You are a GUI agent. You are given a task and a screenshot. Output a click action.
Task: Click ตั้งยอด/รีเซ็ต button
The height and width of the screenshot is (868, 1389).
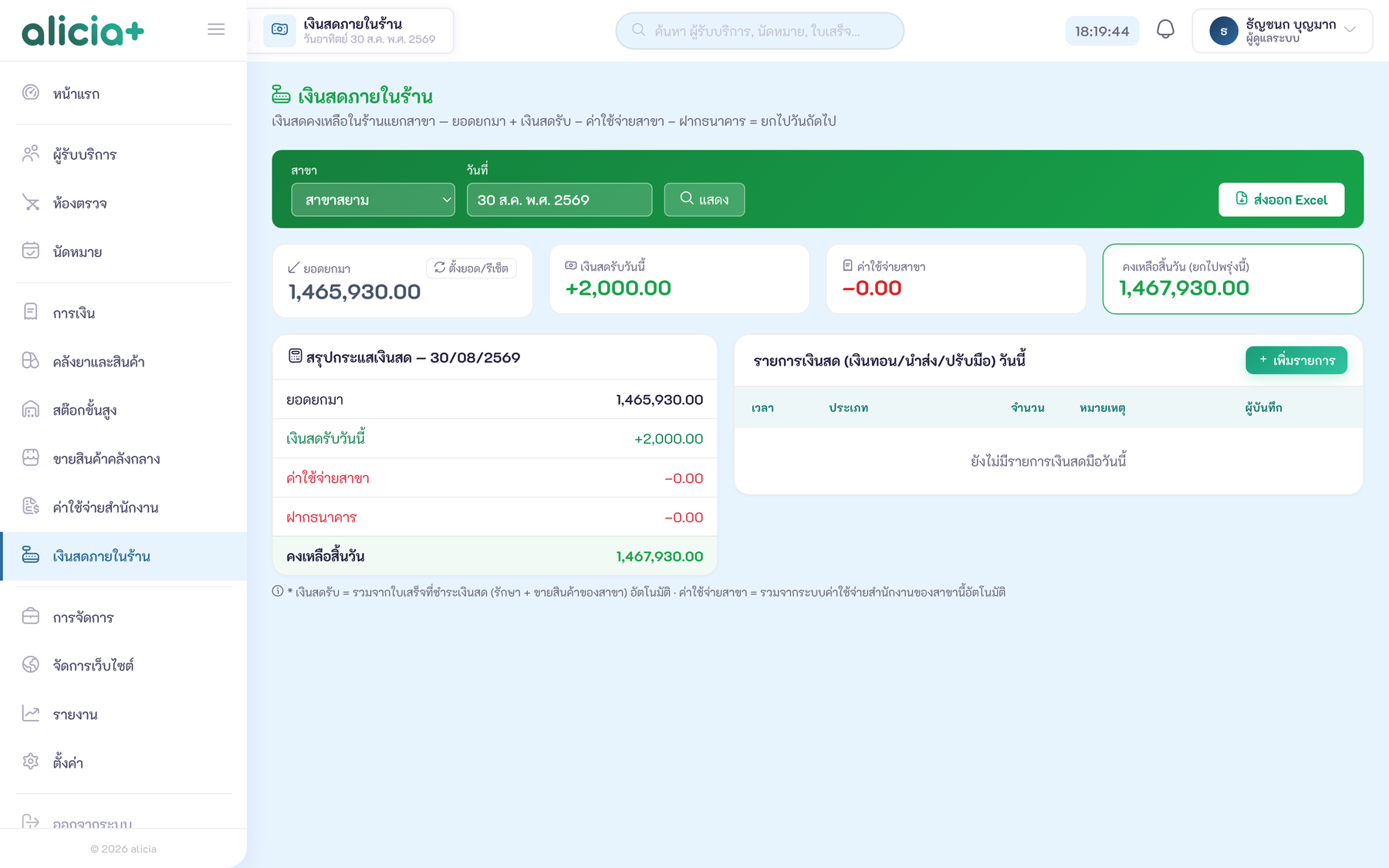click(471, 268)
